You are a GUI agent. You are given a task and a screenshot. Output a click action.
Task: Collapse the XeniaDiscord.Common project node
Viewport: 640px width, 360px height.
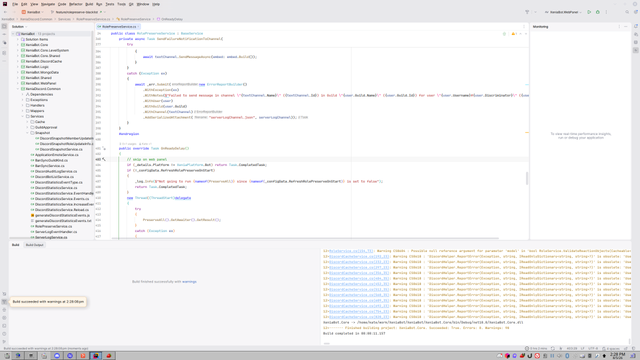(18, 89)
